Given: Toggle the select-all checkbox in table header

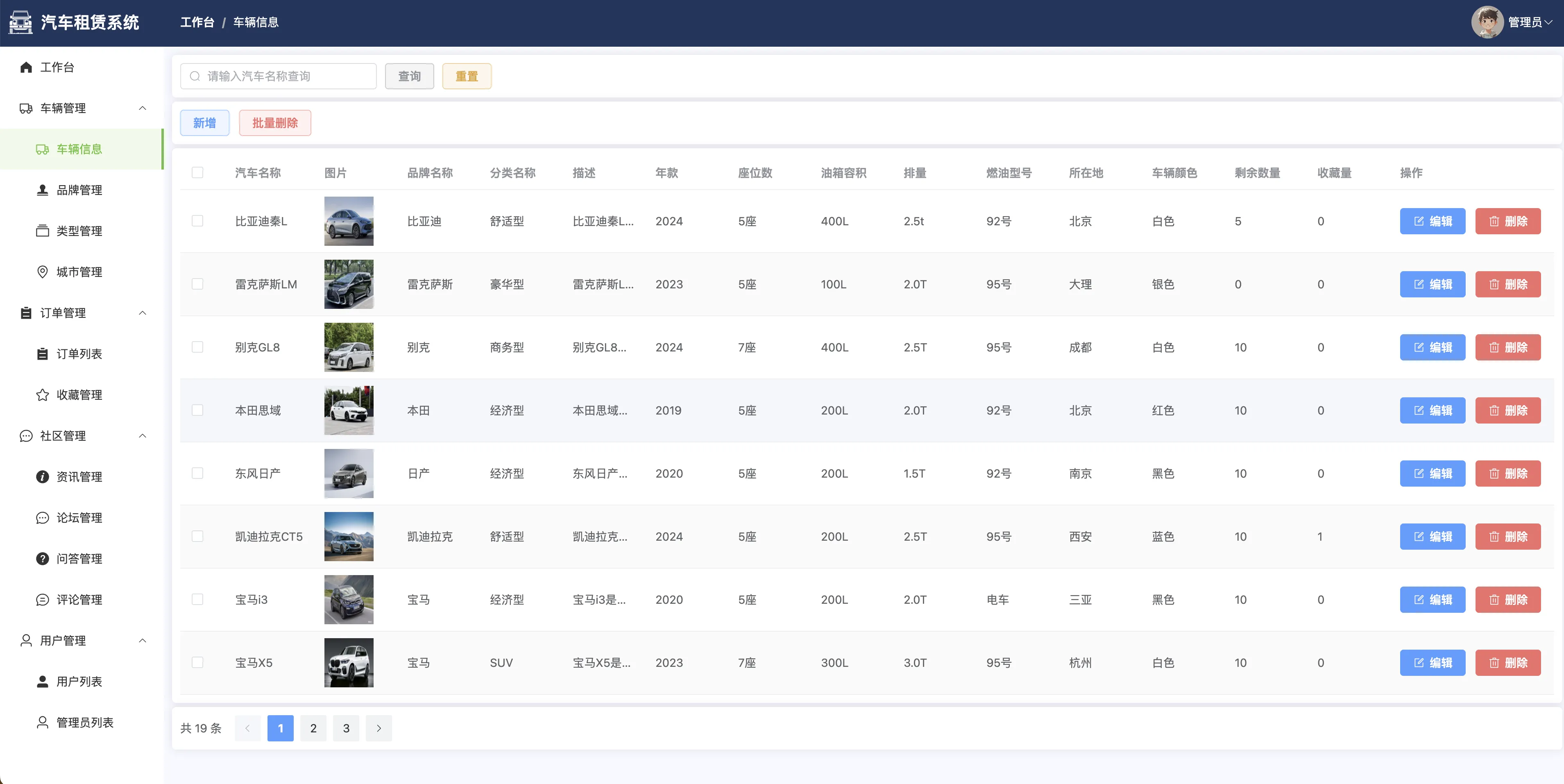Looking at the screenshot, I should coord(197,172).
